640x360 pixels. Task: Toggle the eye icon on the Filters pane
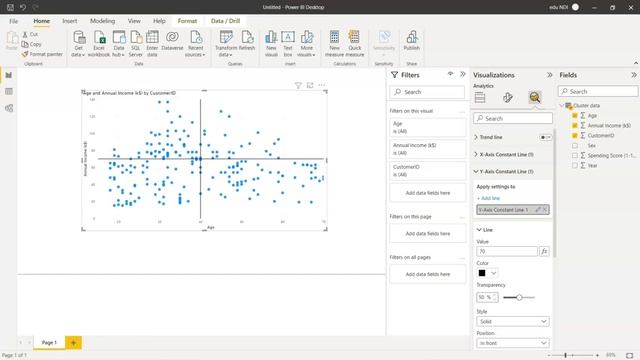point(450,74)
